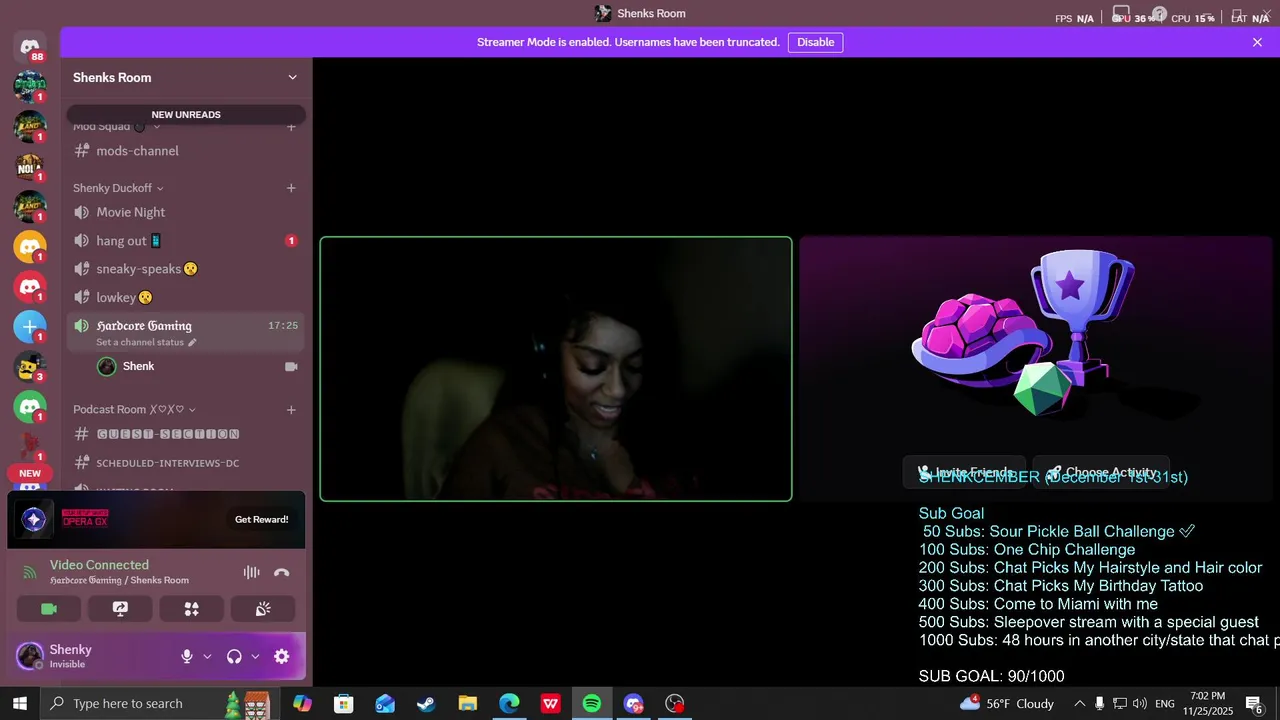Open Steam from the taskbar

(x=426, y=703)
